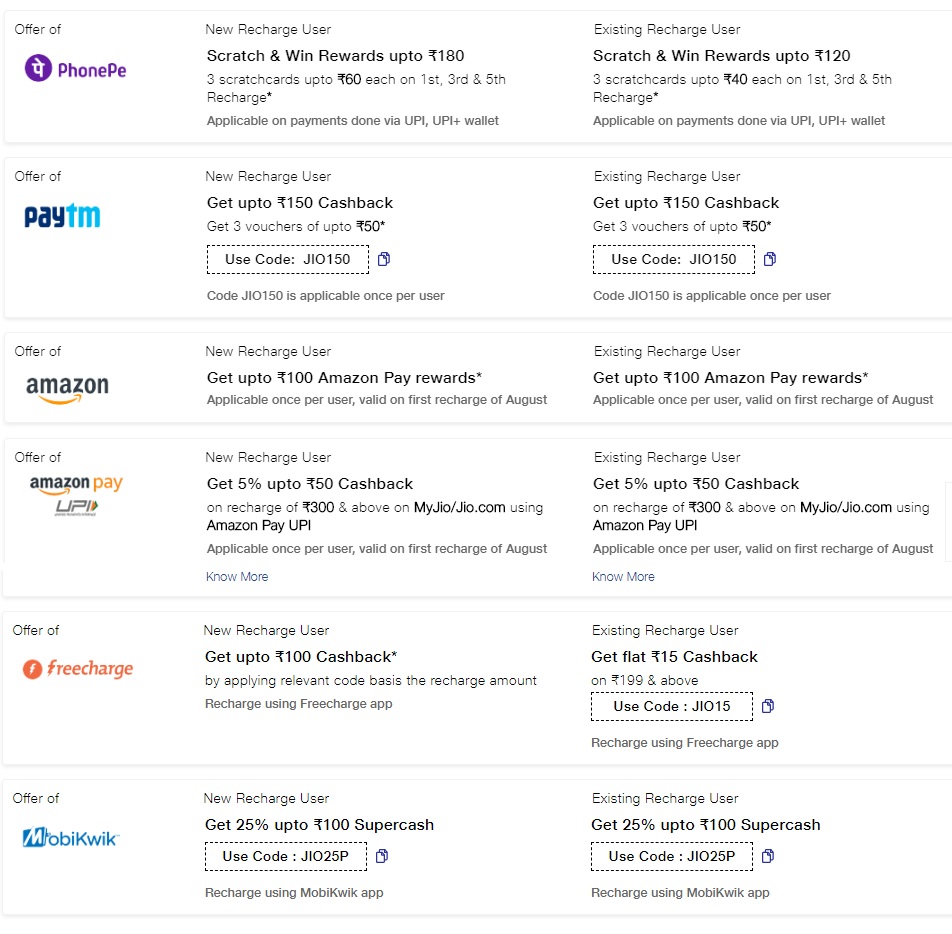Select the JIO25P code box for new MobiKwik users
Image resolution: width=952 pixels, height=934 pixels.
[285, 857]
